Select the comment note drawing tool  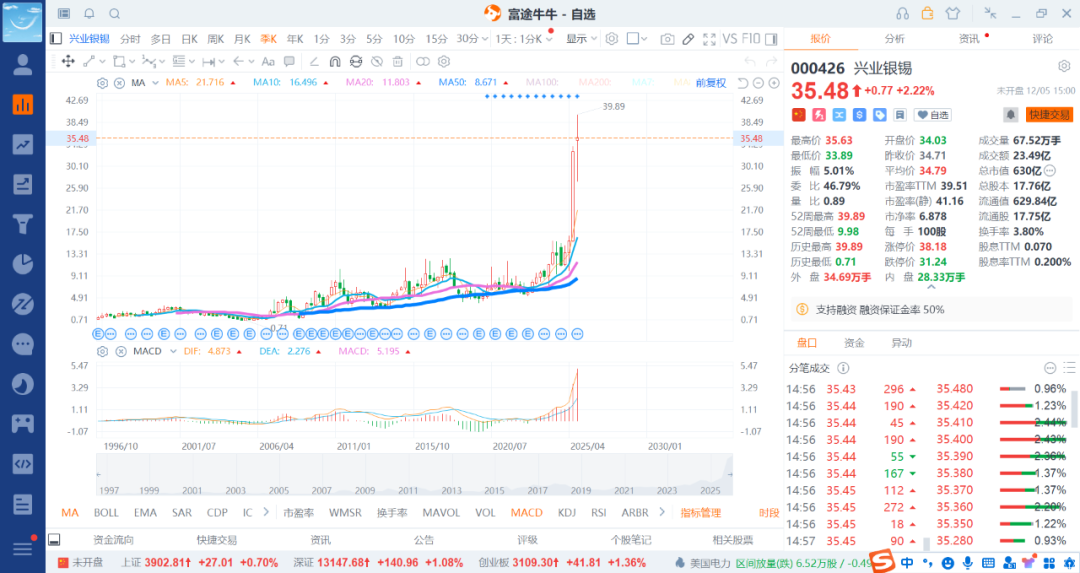tap(289, 61)
